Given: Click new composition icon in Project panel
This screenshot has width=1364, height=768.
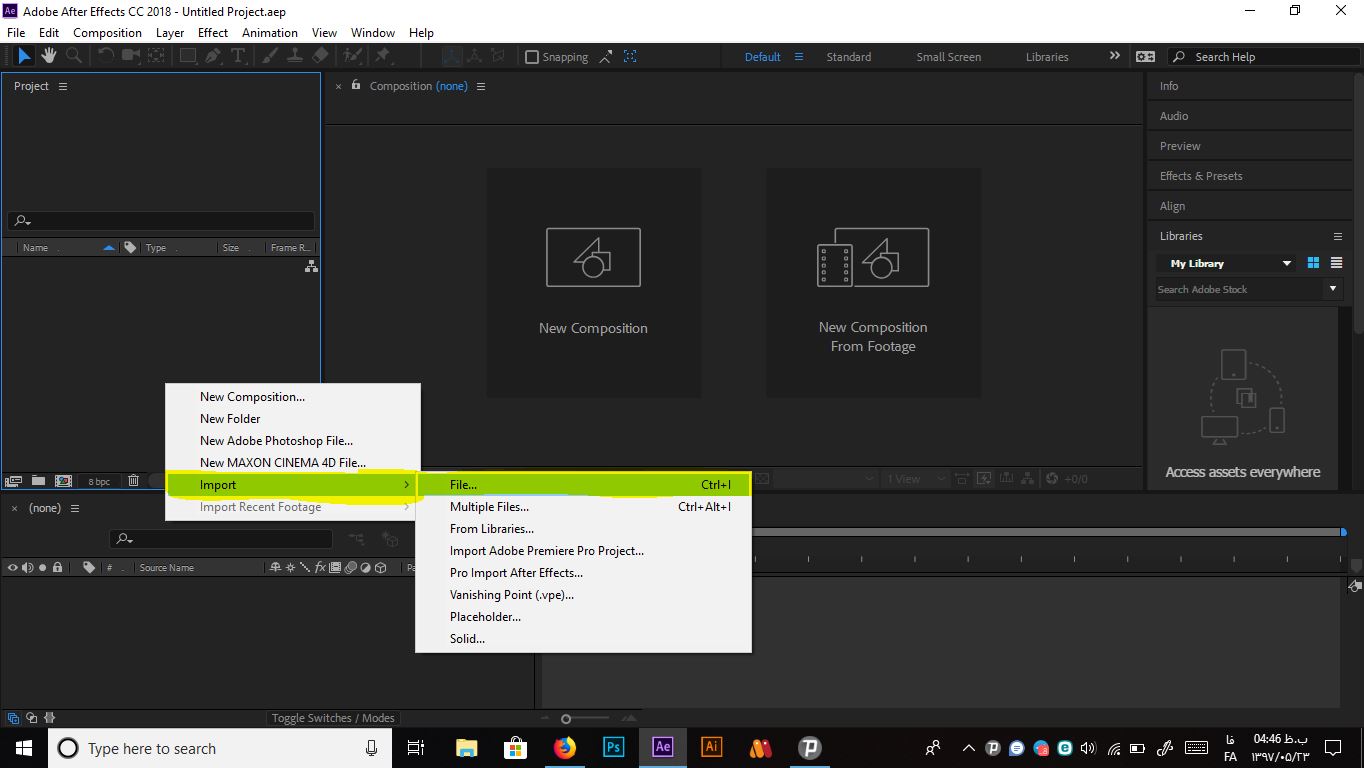Looking at the screenshot, I should pyautogui.click(x=63, y=481).
